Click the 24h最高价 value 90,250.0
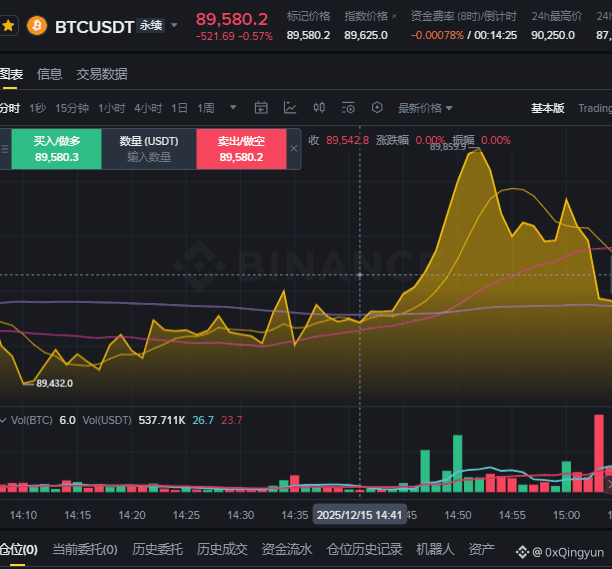Screen dimensions: 612x569 coord(553,35)
